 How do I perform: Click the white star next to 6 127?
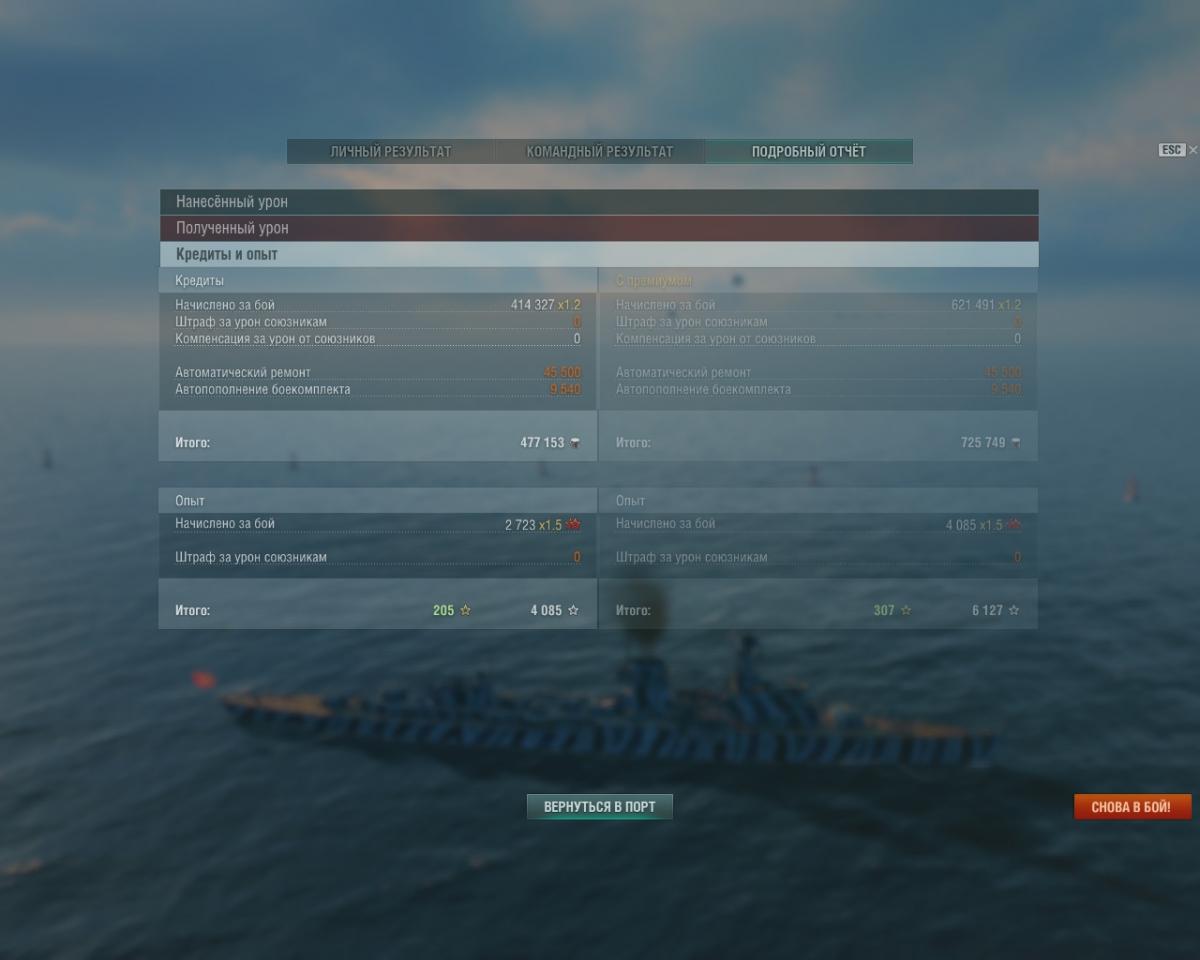(1014, 610)
